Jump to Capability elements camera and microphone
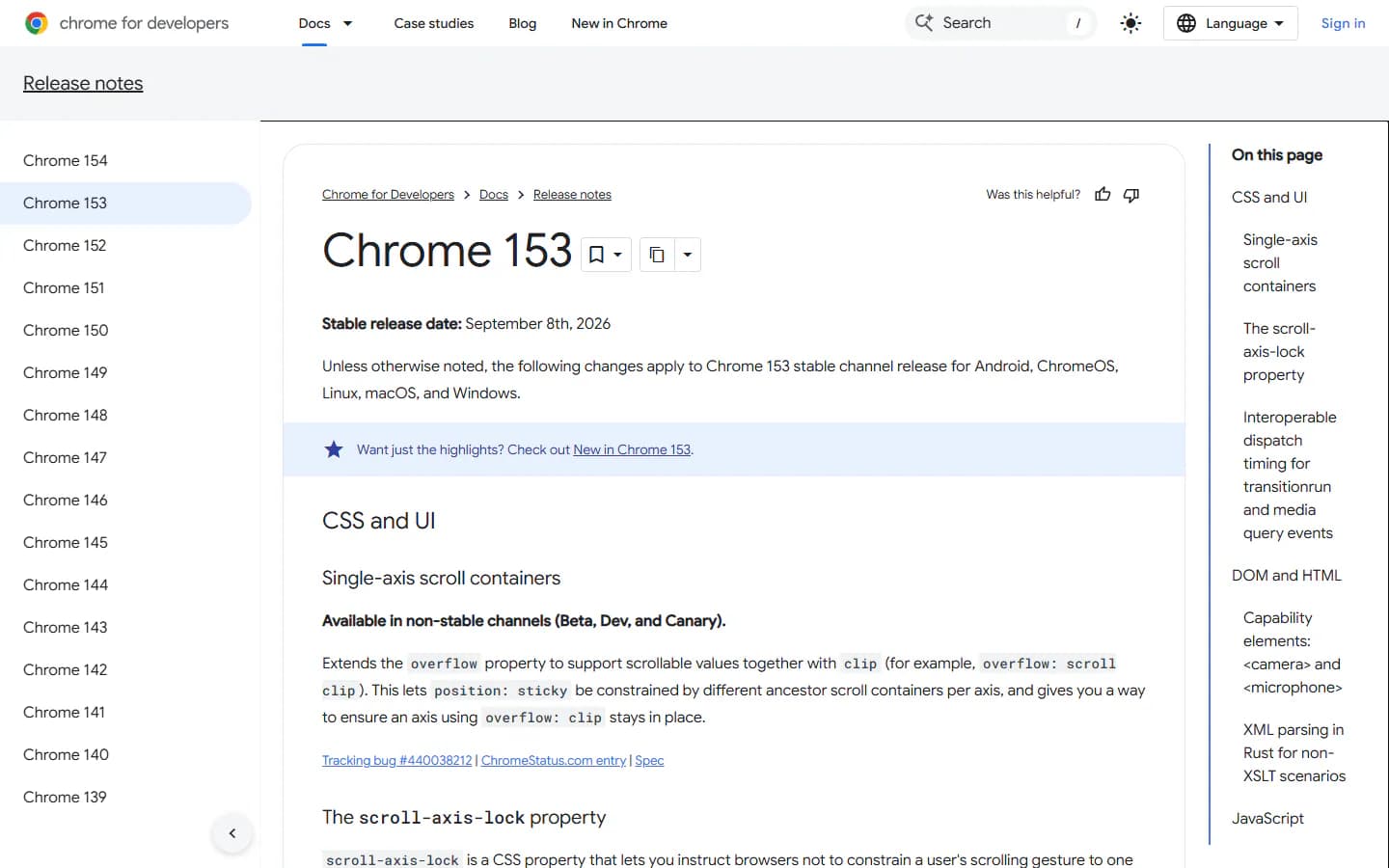The height and width of the screenshot is (868, 1389). tap(1293, 653)
